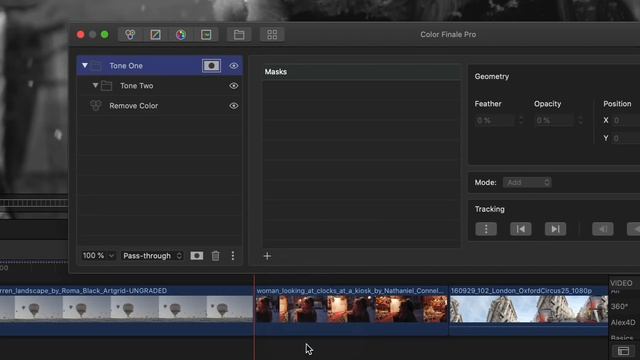Select the Tone Two group row
Image resolution: width=640 pixels, height=360 pixels.
pyautogui.click(x=160, y=86)
